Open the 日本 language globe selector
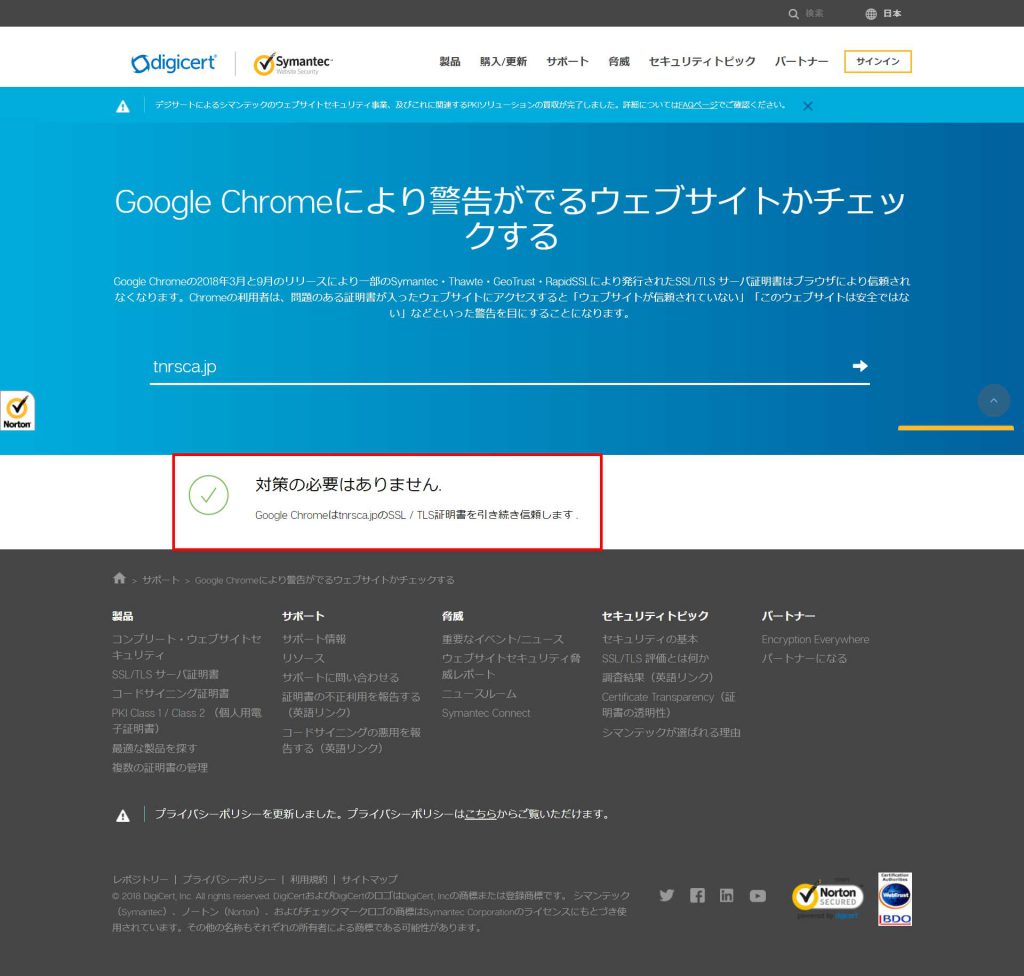 click(883, 14)
